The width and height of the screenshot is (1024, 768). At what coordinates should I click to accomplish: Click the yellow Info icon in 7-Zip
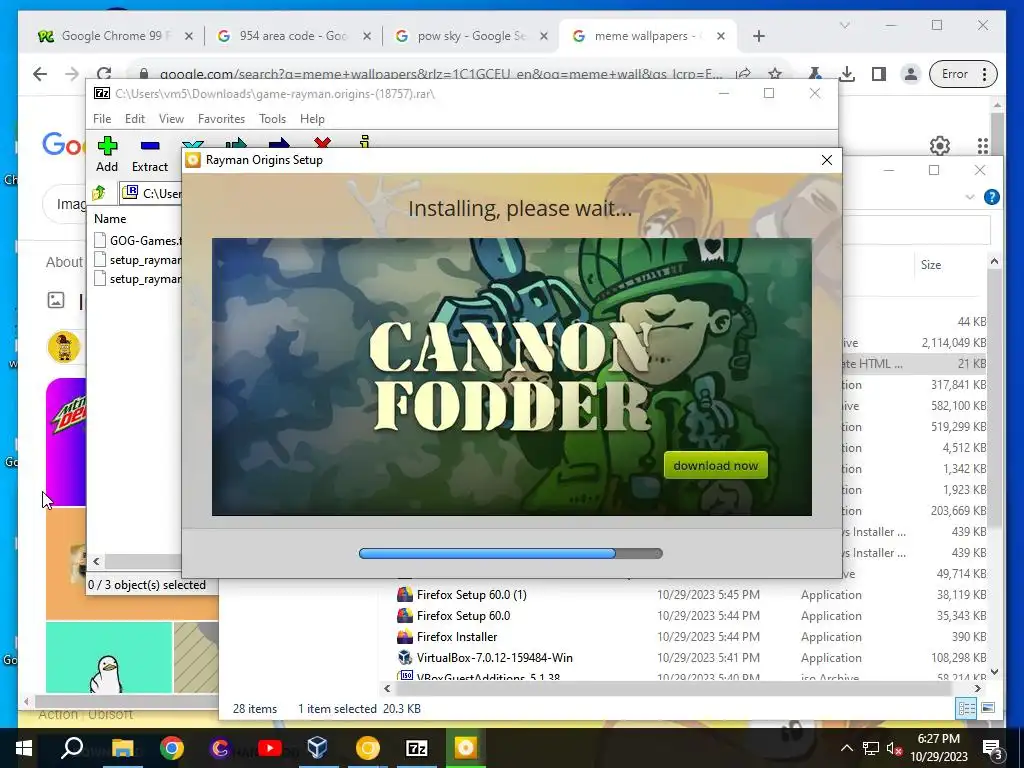point(365,141)
